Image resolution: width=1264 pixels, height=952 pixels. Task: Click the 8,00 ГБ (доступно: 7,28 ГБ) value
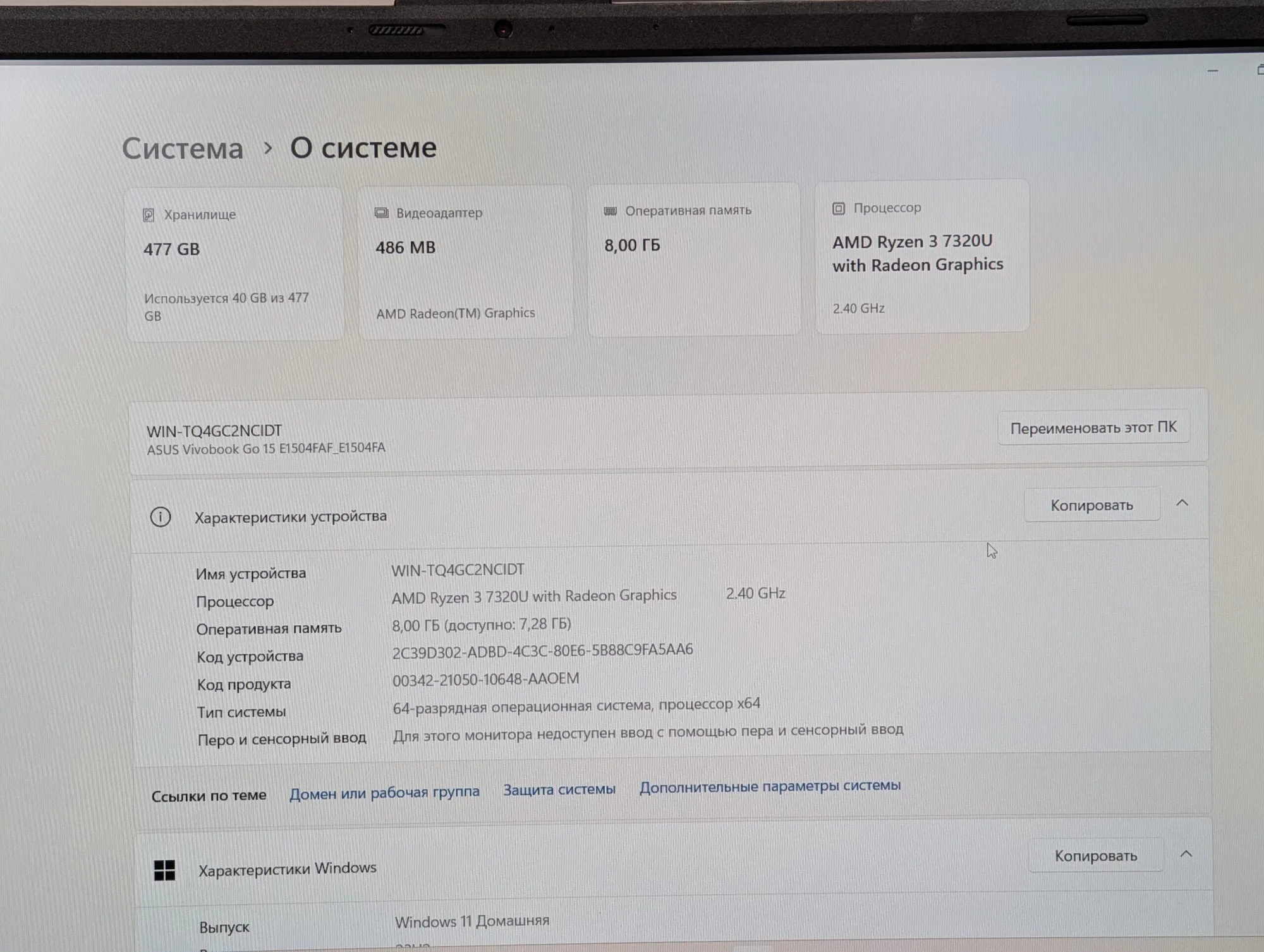click(x=481, y=625)
